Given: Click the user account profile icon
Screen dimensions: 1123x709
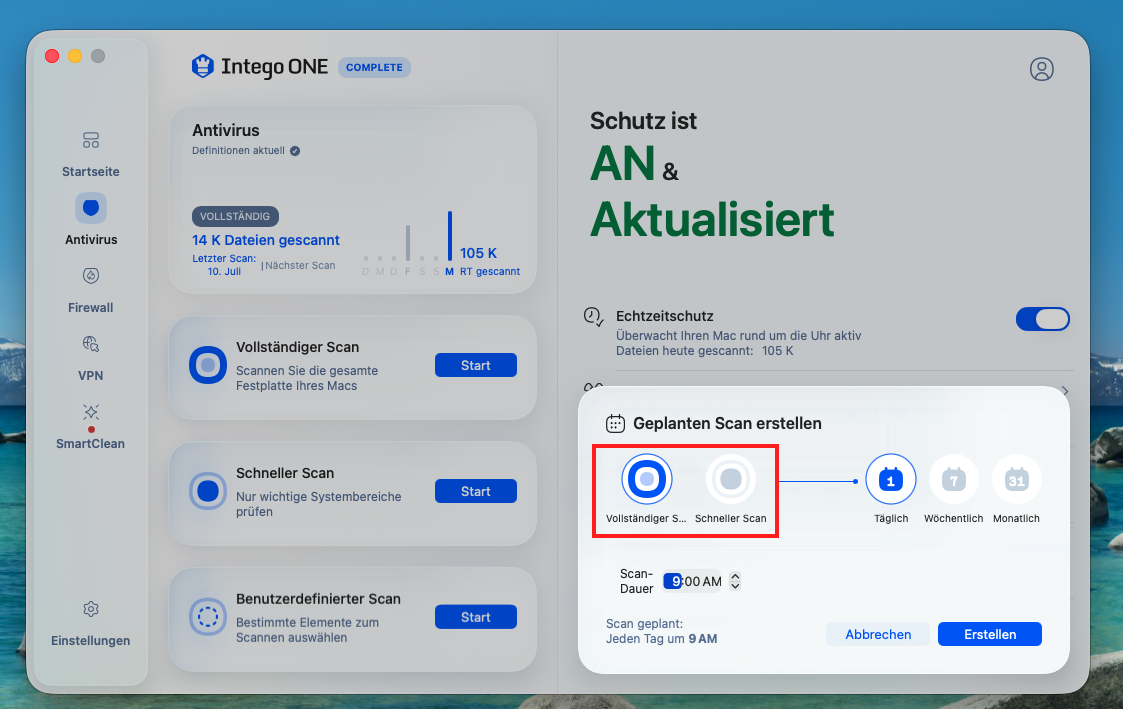Looking at the screenshot, I should click(x=1041, y=69).
